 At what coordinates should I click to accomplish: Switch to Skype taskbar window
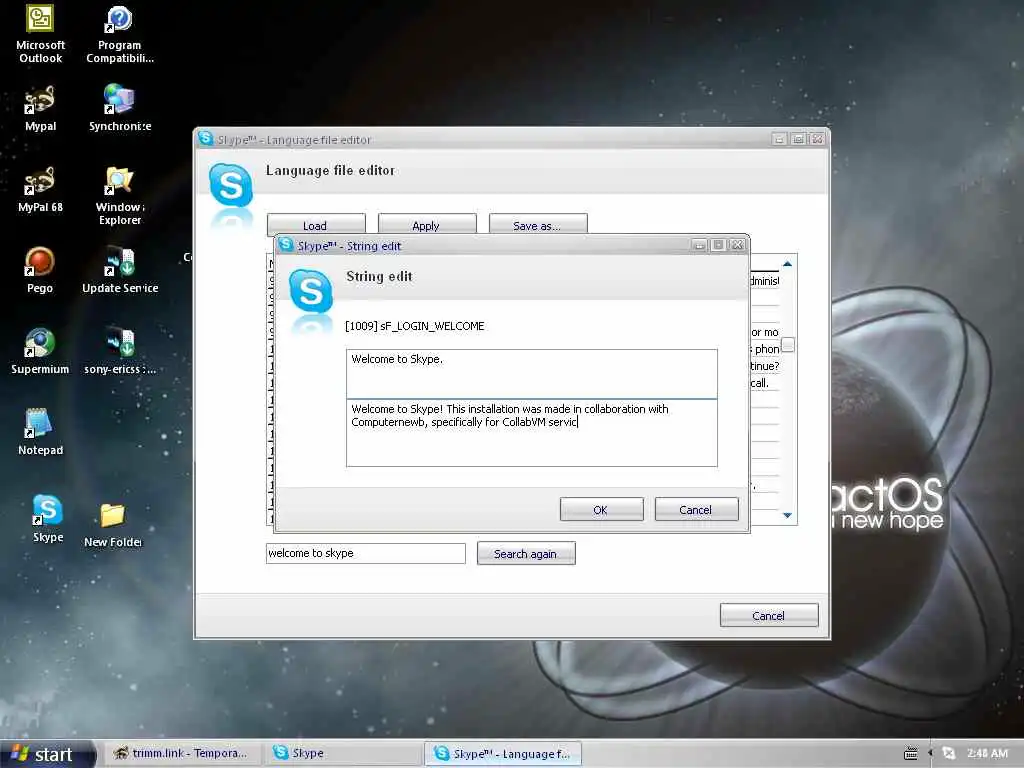342,754
